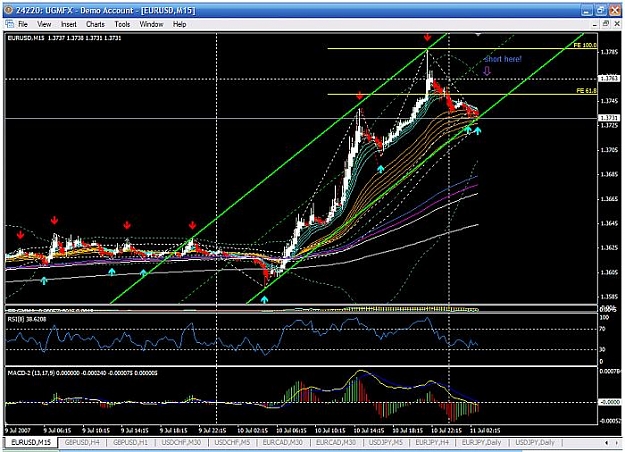The image size is (625, 452).
Task: Click the current price tag 1.3731
Action: click(x=609, y=118)
